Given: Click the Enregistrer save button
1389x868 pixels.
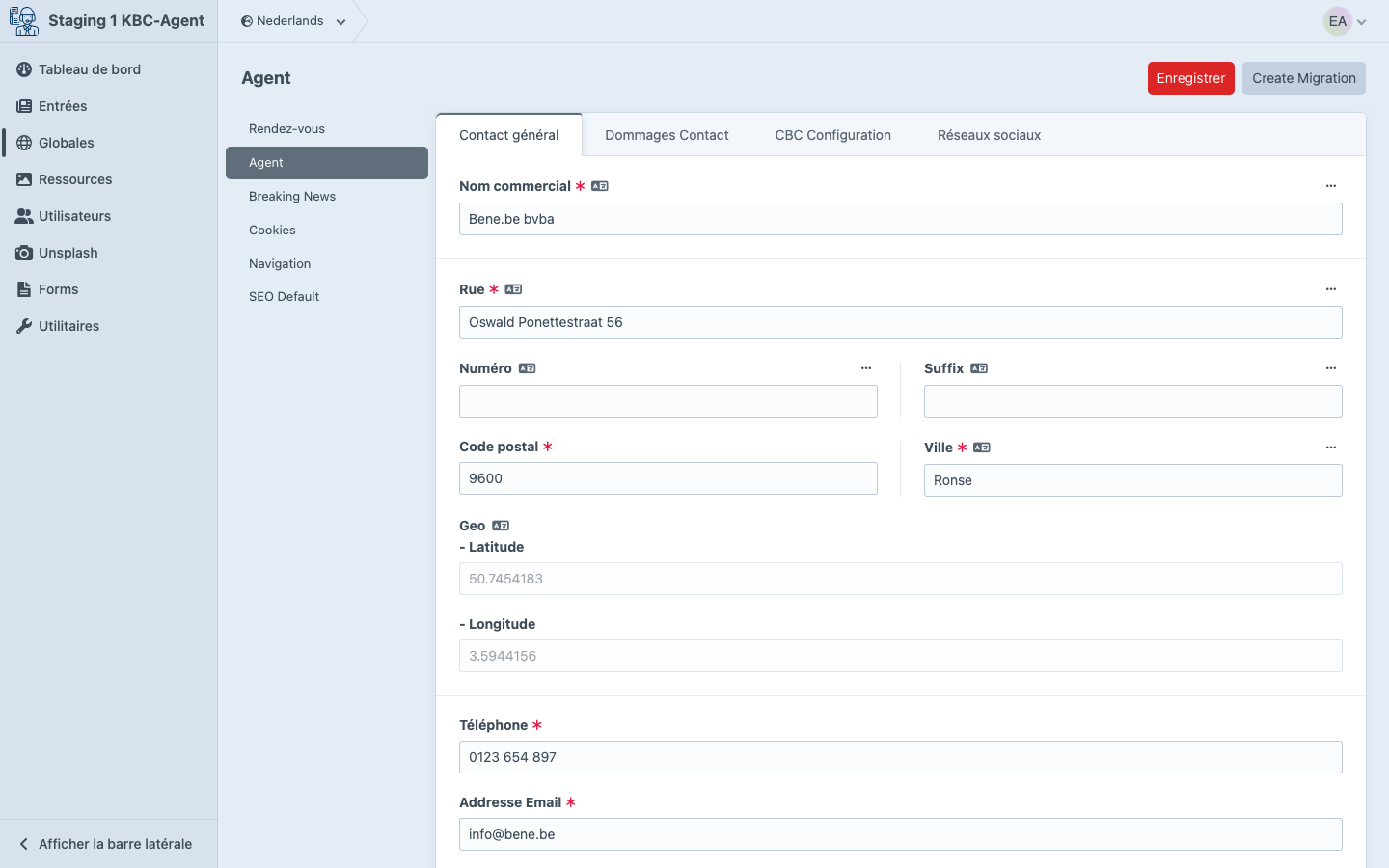Looking at the screenshot, I should click(x=1191, y=78).
